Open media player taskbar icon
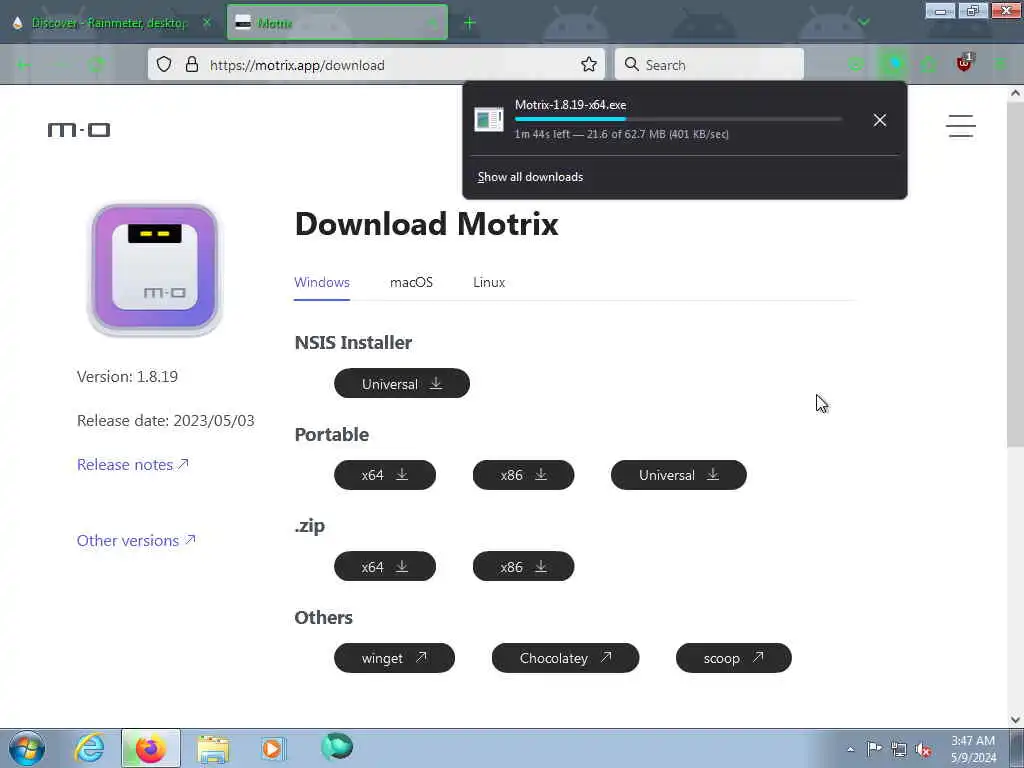The image size is (1024, 768). click(x=272, y=748)
